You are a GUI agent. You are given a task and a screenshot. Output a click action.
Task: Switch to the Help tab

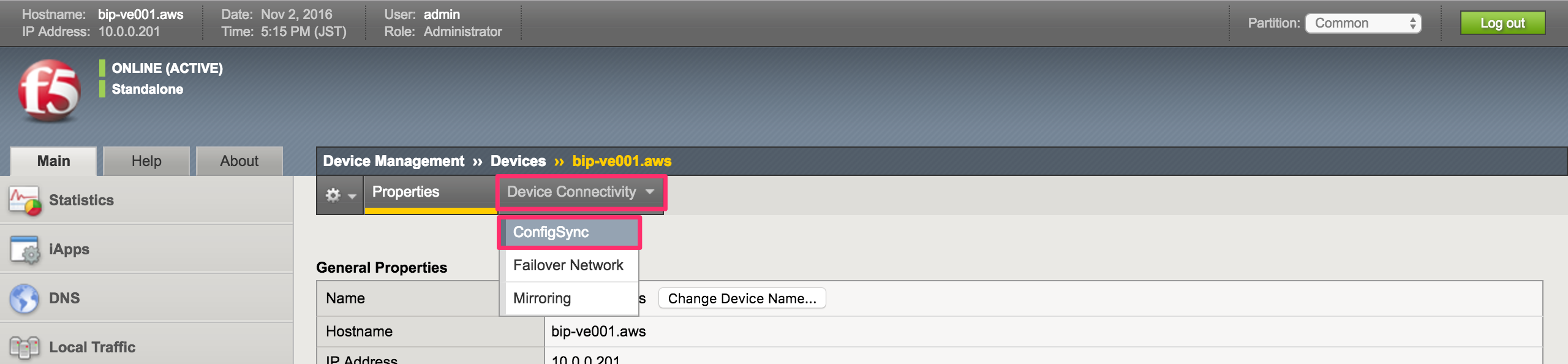(x=146, y=161)
